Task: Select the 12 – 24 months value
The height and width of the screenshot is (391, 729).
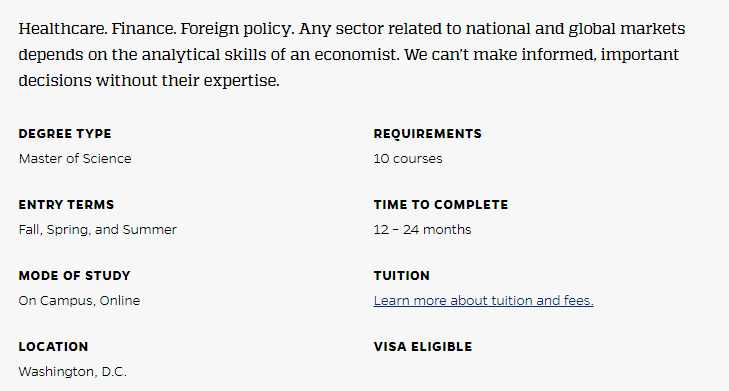Action: [423, 230]
